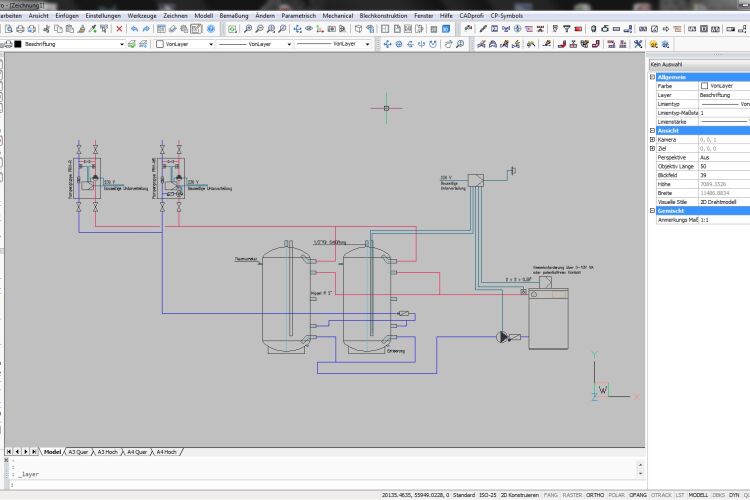This screenshot has width=750, height=500.
Task: Enable RASTER grid in status bar
Action: pos(572,494)
